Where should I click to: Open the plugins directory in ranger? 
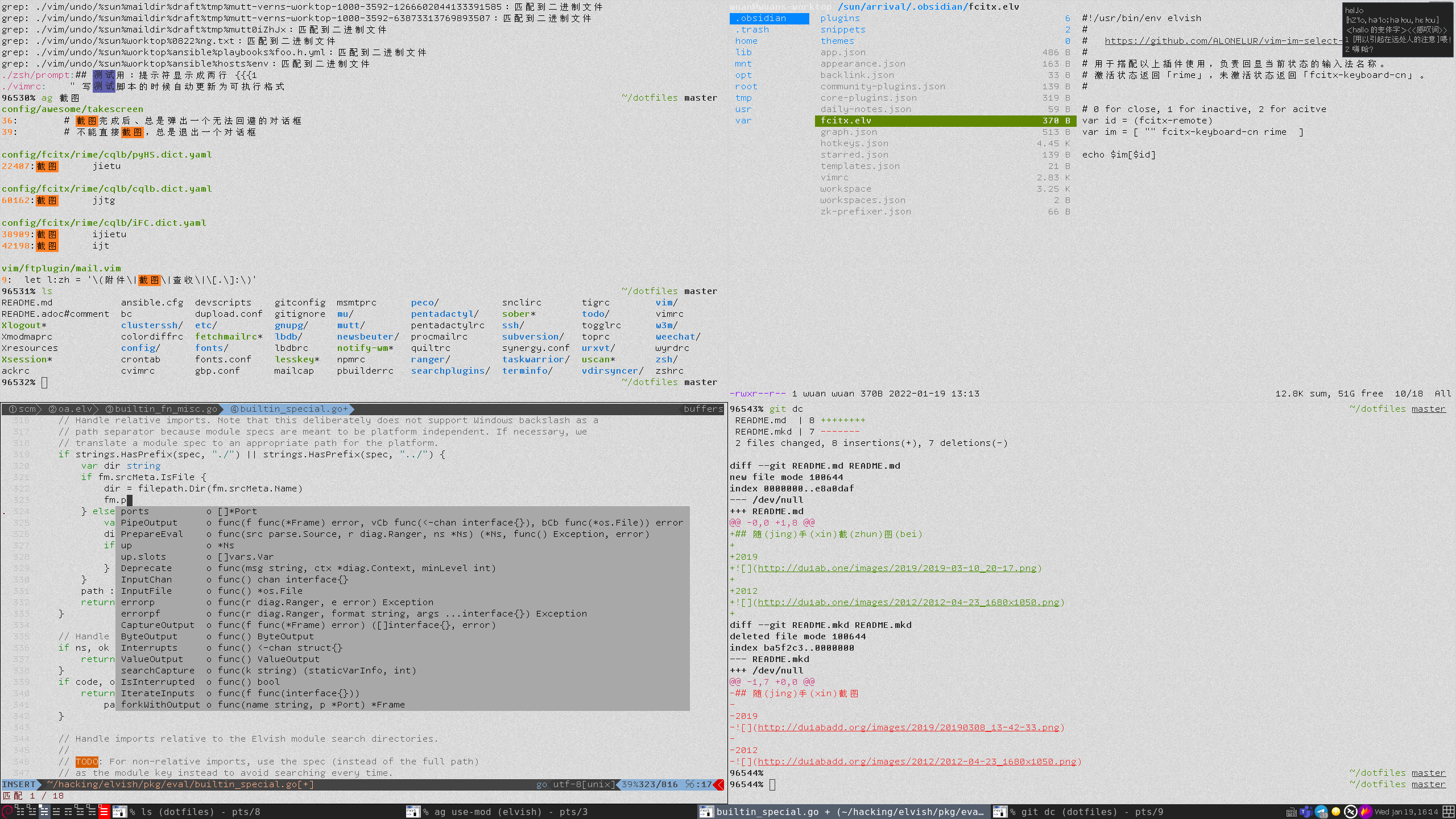839,18
